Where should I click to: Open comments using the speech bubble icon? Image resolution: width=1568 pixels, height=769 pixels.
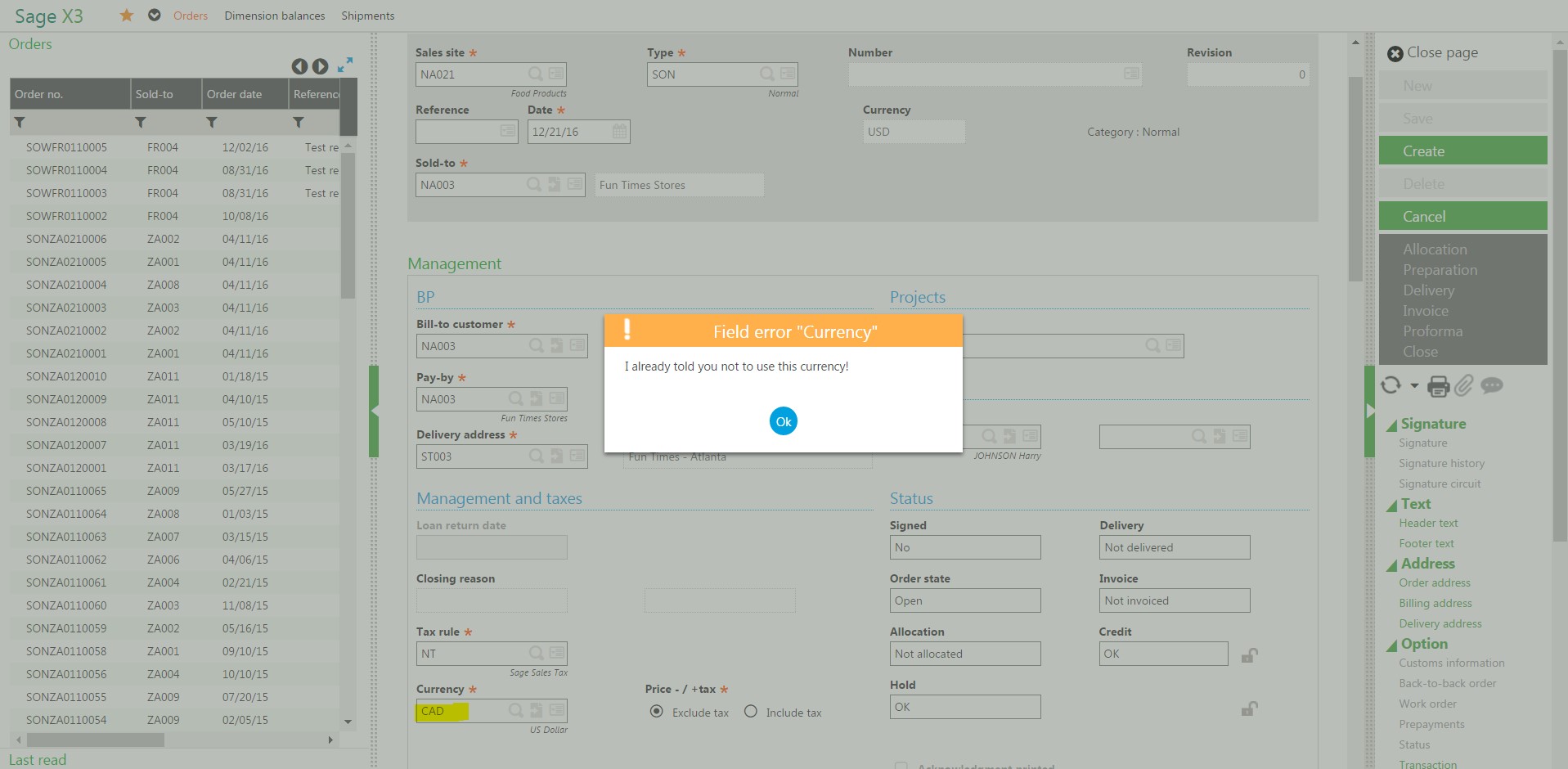click(x=1492, y=385)
